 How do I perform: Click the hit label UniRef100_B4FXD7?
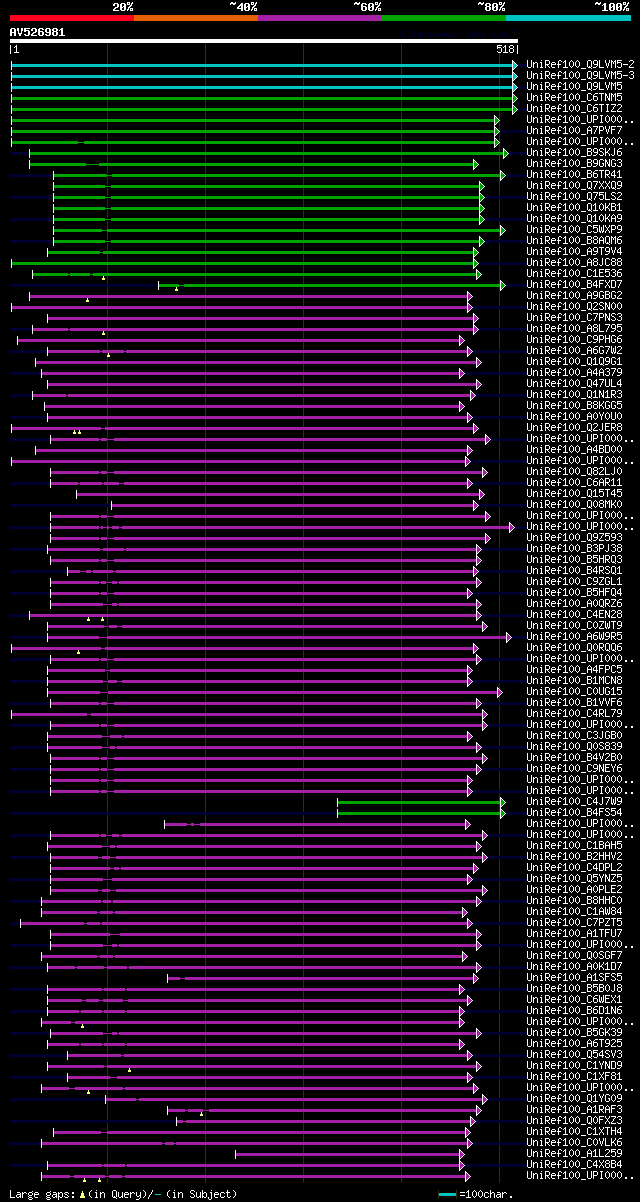click(x=575, y=284)
